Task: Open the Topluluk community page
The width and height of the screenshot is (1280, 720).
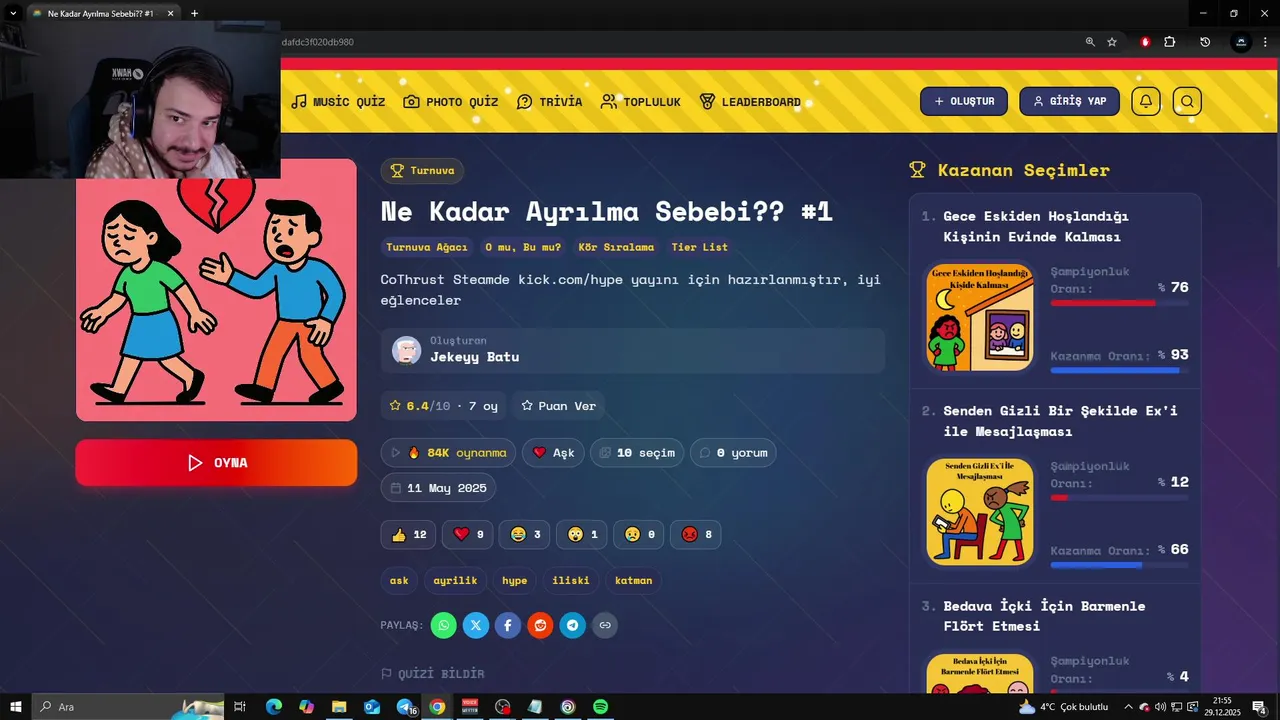Action: tap(641, 102)
